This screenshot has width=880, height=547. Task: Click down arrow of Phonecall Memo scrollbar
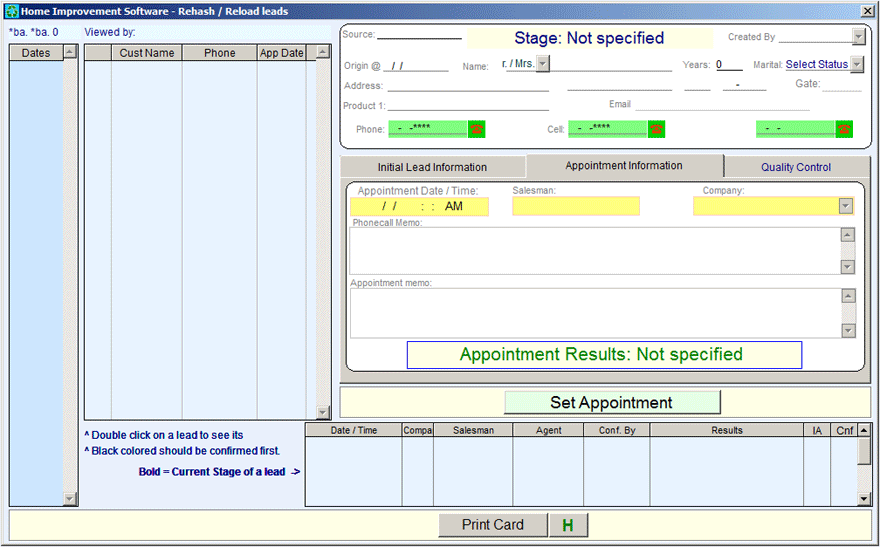[847, 267]
